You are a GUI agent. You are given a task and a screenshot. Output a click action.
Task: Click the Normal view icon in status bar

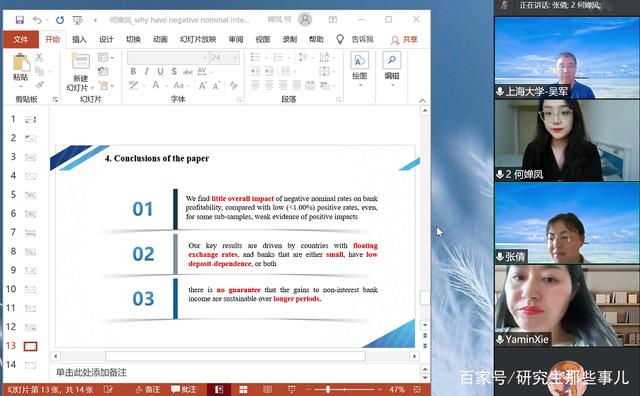[219, 389]
